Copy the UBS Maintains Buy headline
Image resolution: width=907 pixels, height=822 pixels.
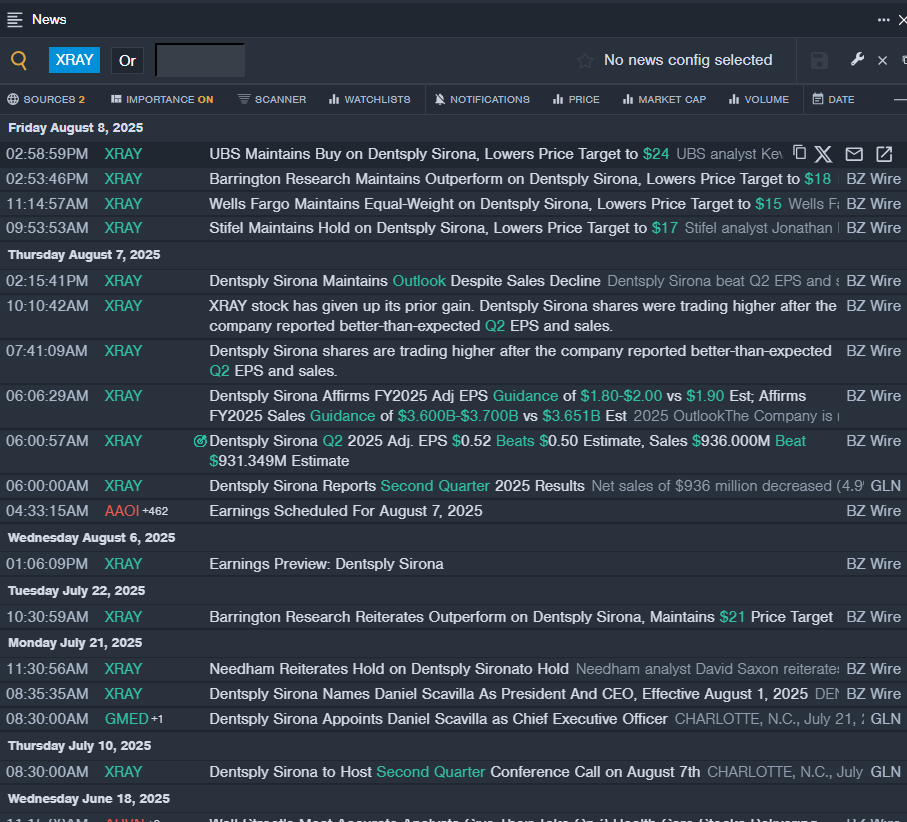pos(799,153)
